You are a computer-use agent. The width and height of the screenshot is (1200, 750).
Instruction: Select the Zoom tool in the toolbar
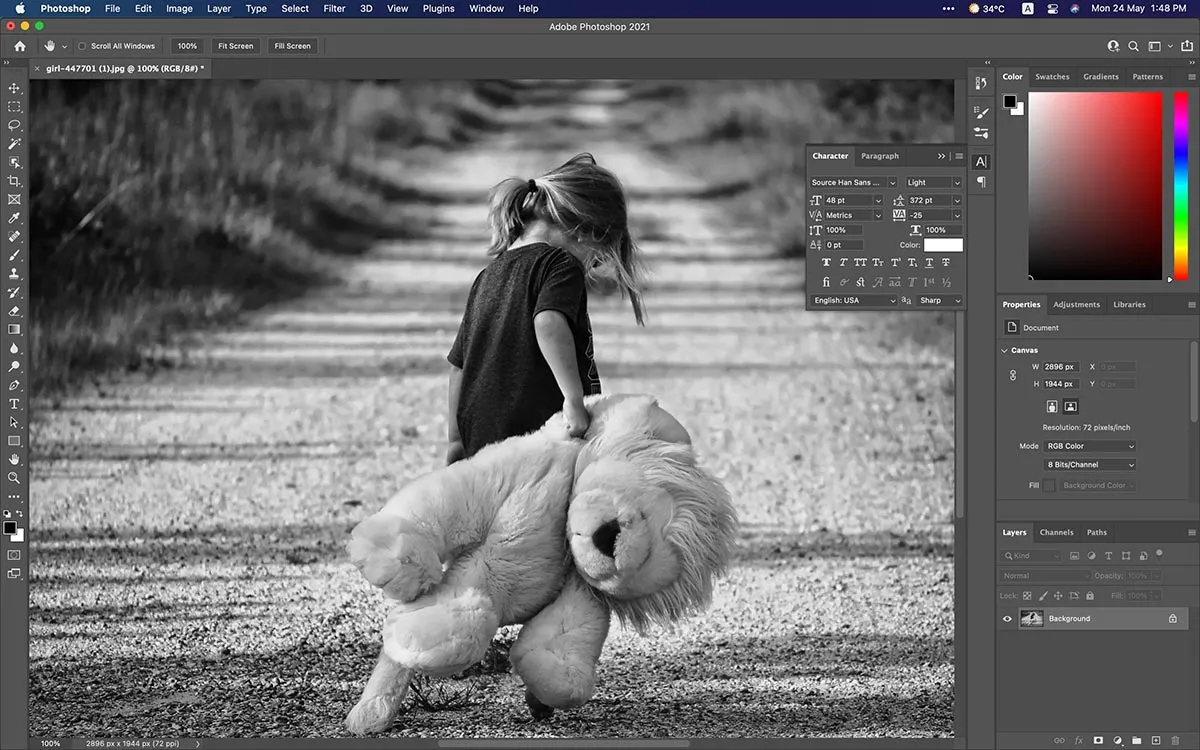14,478
